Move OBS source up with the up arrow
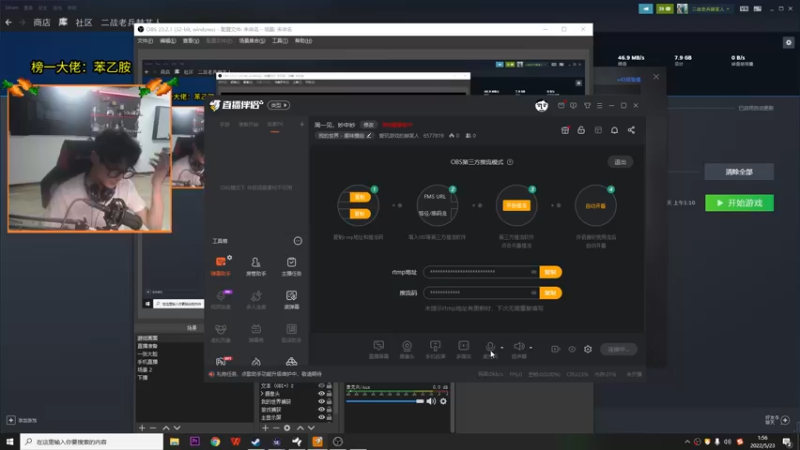Screen dimensions: 800x450 (x=301, y=428)
